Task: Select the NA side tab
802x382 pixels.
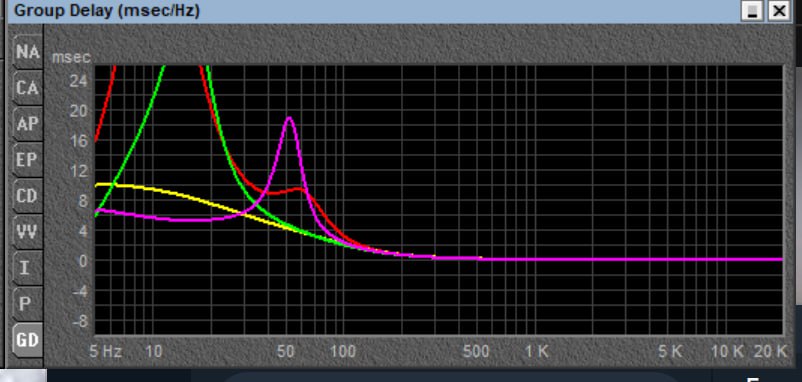Action: 27,52
